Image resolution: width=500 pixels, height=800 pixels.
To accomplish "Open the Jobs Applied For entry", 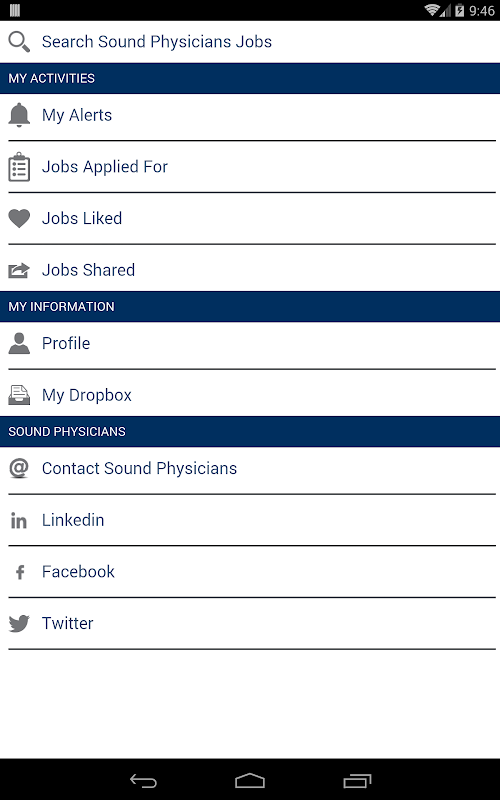I will [x=250, y=167].
